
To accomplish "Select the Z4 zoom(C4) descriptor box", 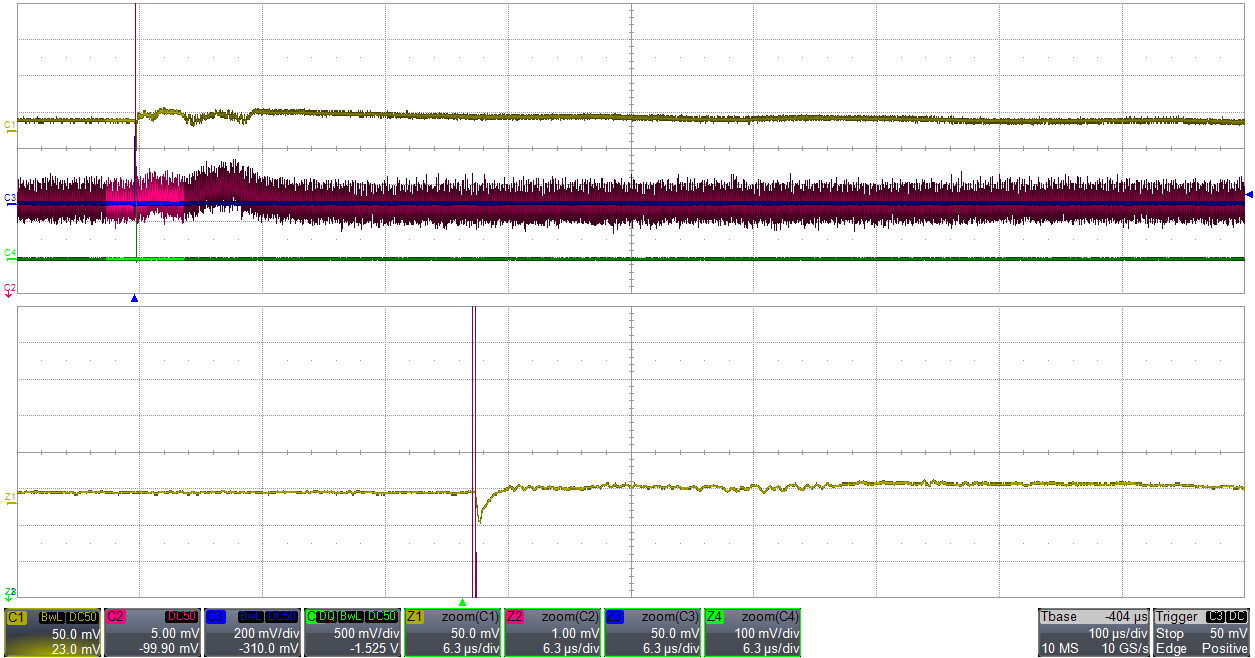I will [752, 632].
